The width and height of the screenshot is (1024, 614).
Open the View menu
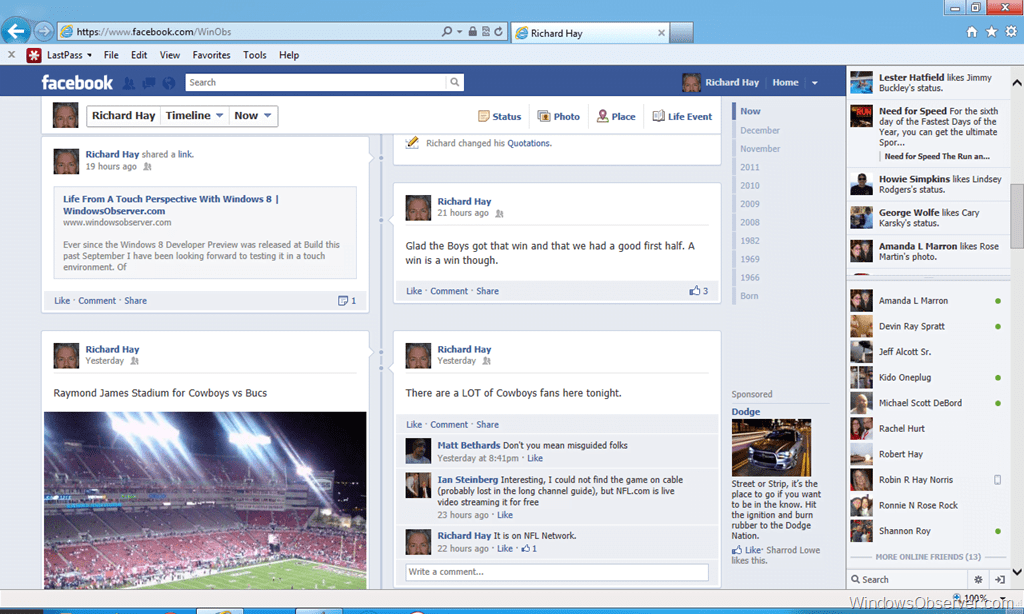(170, 56)
